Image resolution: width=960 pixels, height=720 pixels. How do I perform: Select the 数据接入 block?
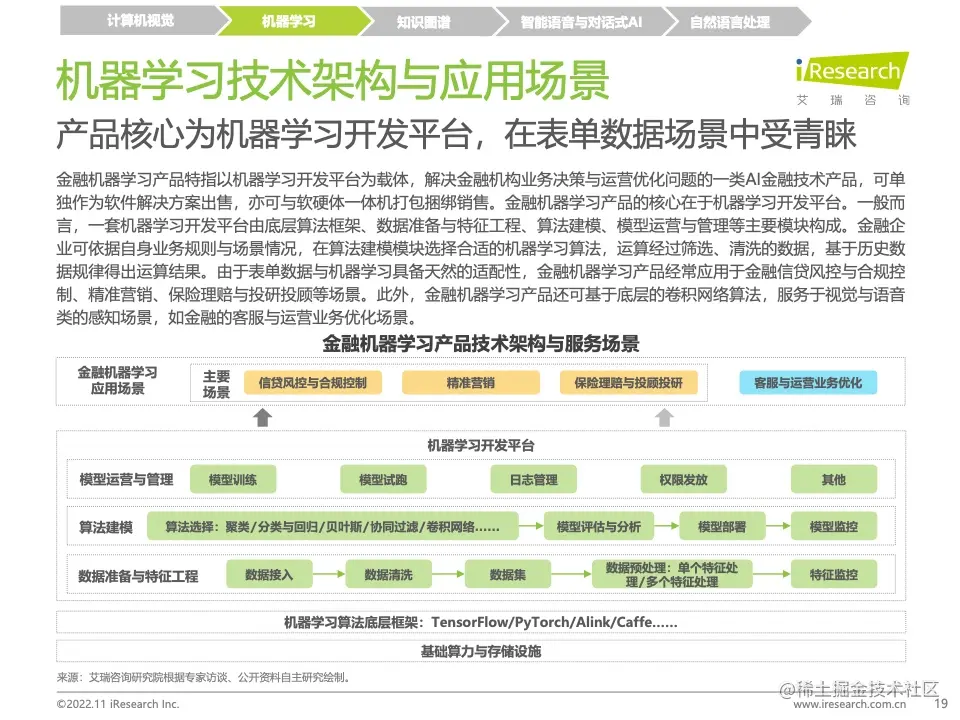point(269,574)
